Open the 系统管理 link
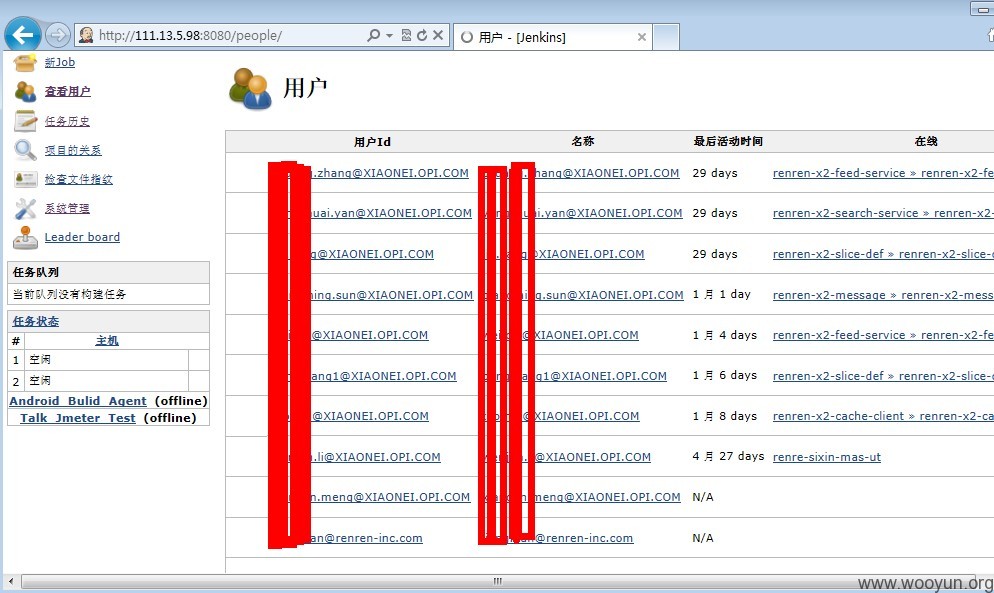 pos(67,208)
